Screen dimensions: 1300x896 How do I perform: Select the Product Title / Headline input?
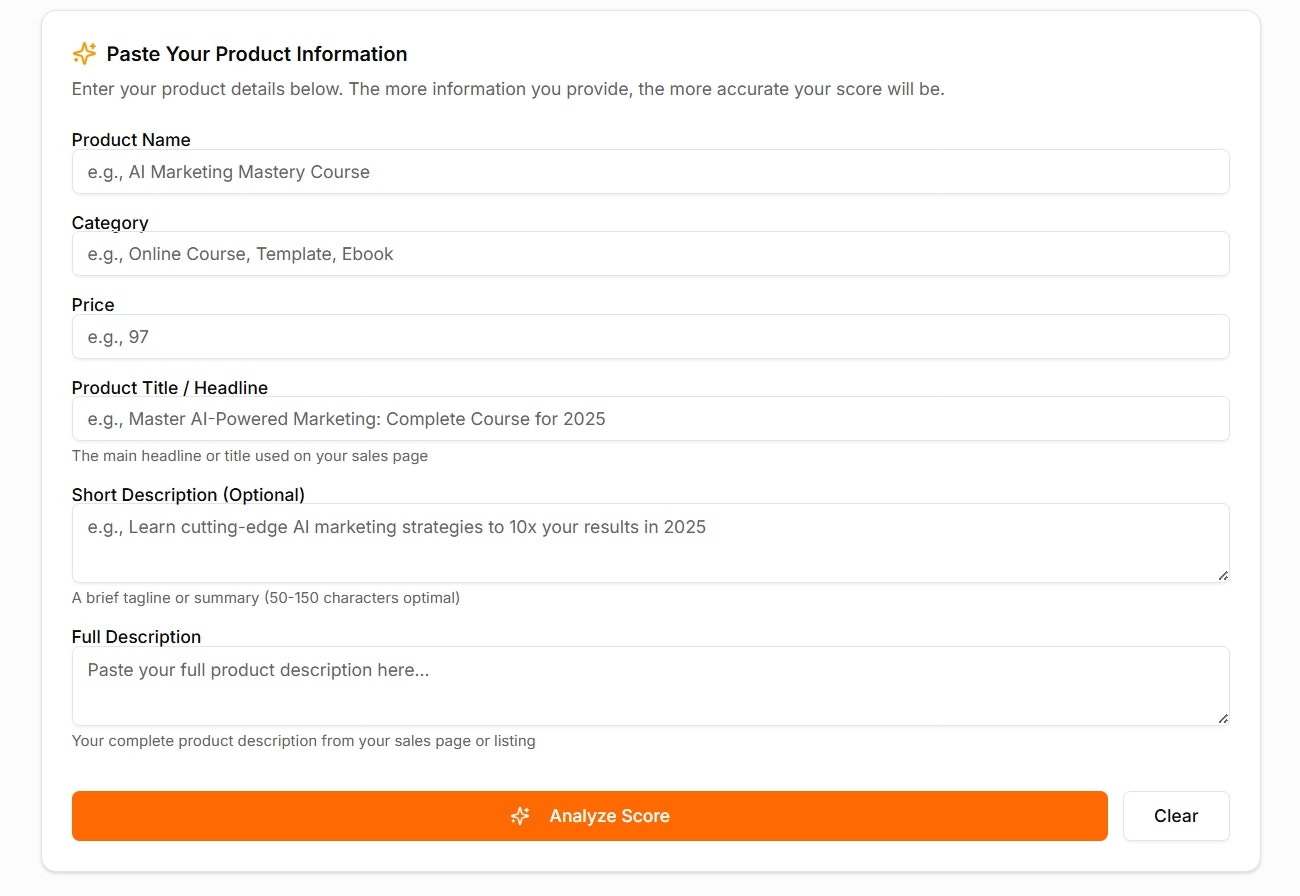650,418
